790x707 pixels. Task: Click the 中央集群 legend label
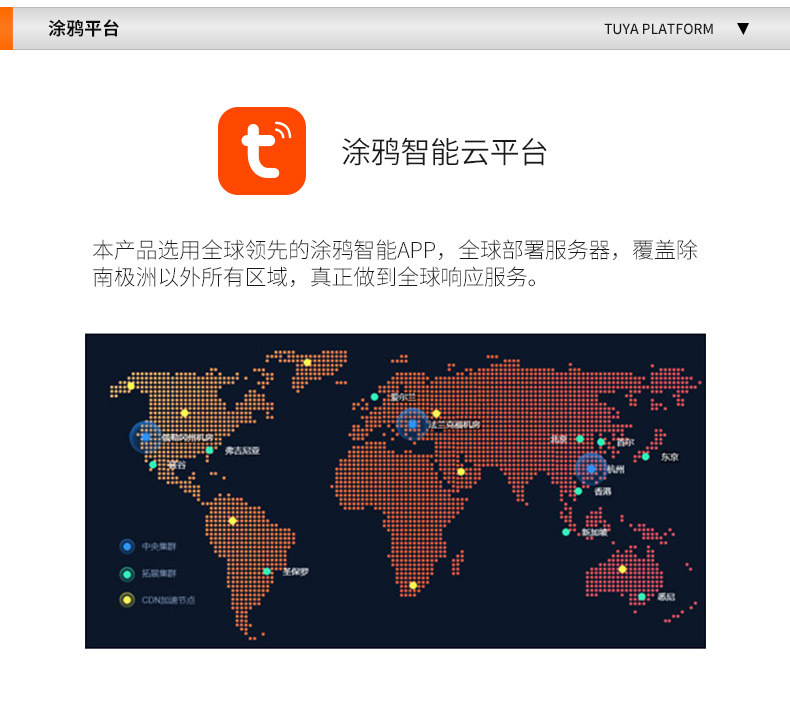click(159, 546)
